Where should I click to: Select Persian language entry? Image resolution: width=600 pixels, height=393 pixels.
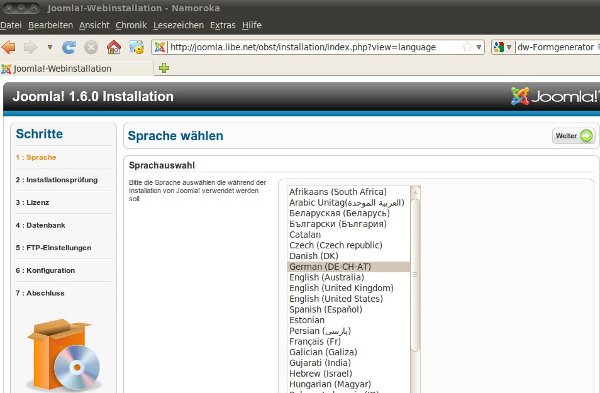tap(349, 331)
